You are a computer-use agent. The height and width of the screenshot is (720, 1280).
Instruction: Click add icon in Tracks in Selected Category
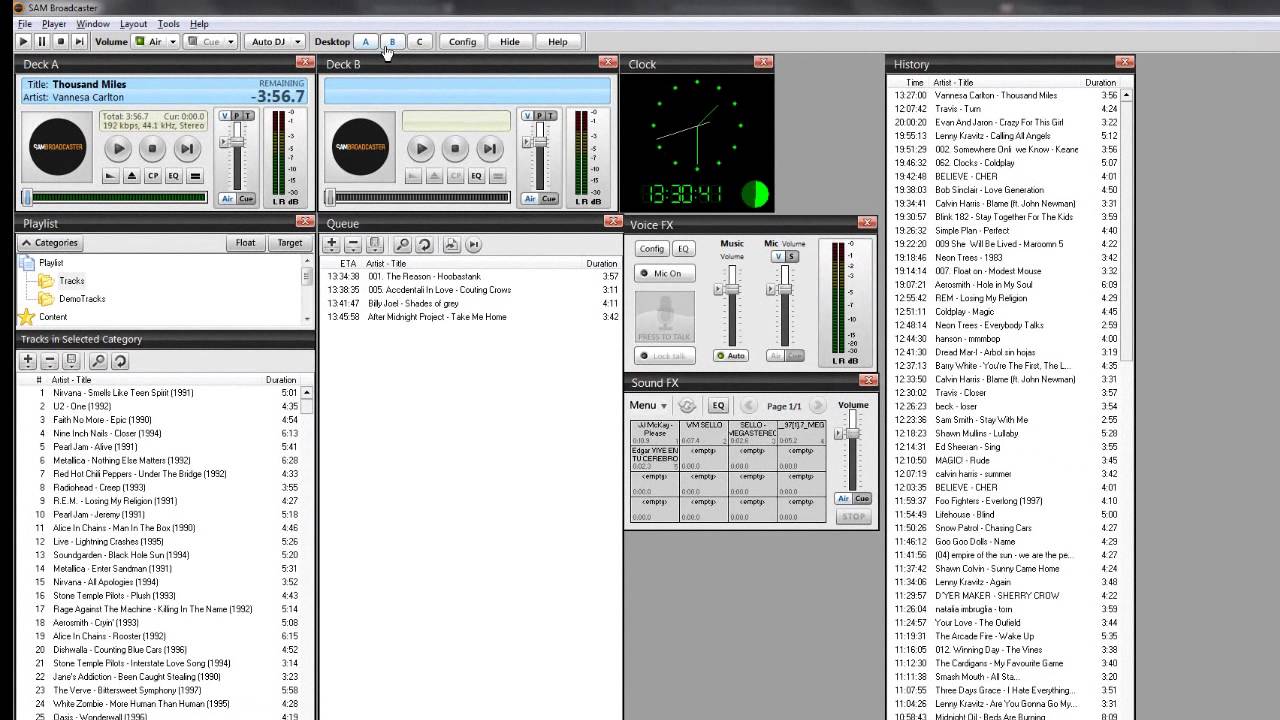(x=28, y=361)
